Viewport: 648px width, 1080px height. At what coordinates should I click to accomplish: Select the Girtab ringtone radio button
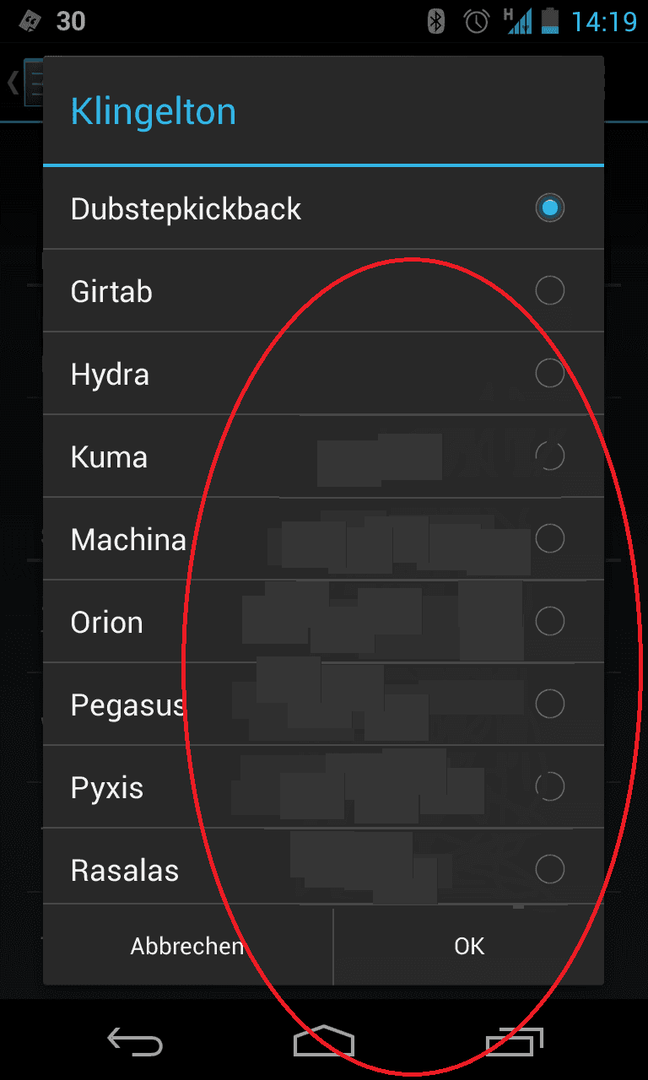click(x=550, y=291)
